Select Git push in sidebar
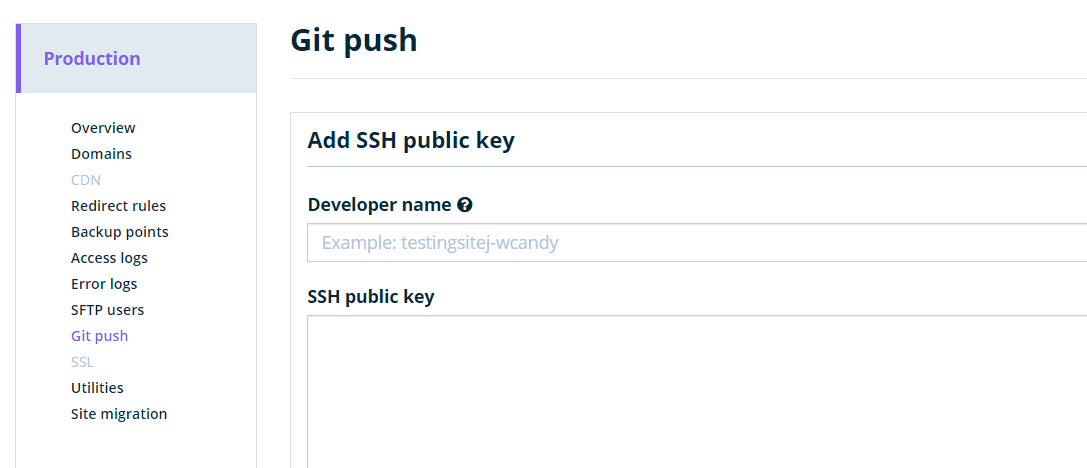This screenshot has height=468, width=1087. [x=99, y=336]
